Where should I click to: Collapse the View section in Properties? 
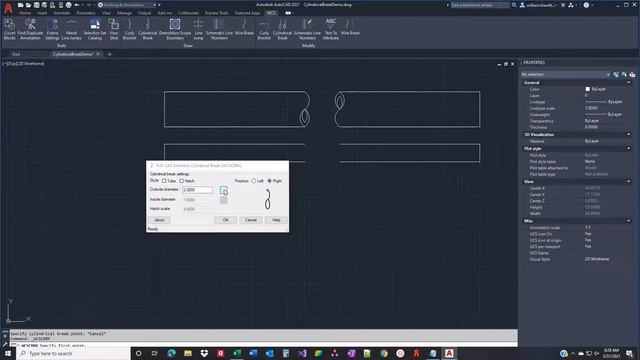[x=629, y=181]
